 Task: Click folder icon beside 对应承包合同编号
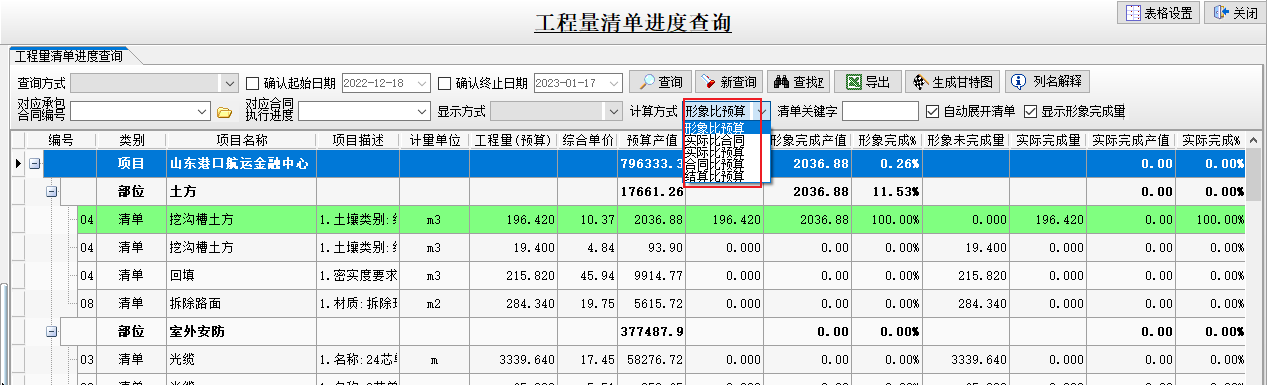click(x=224, y=111)
